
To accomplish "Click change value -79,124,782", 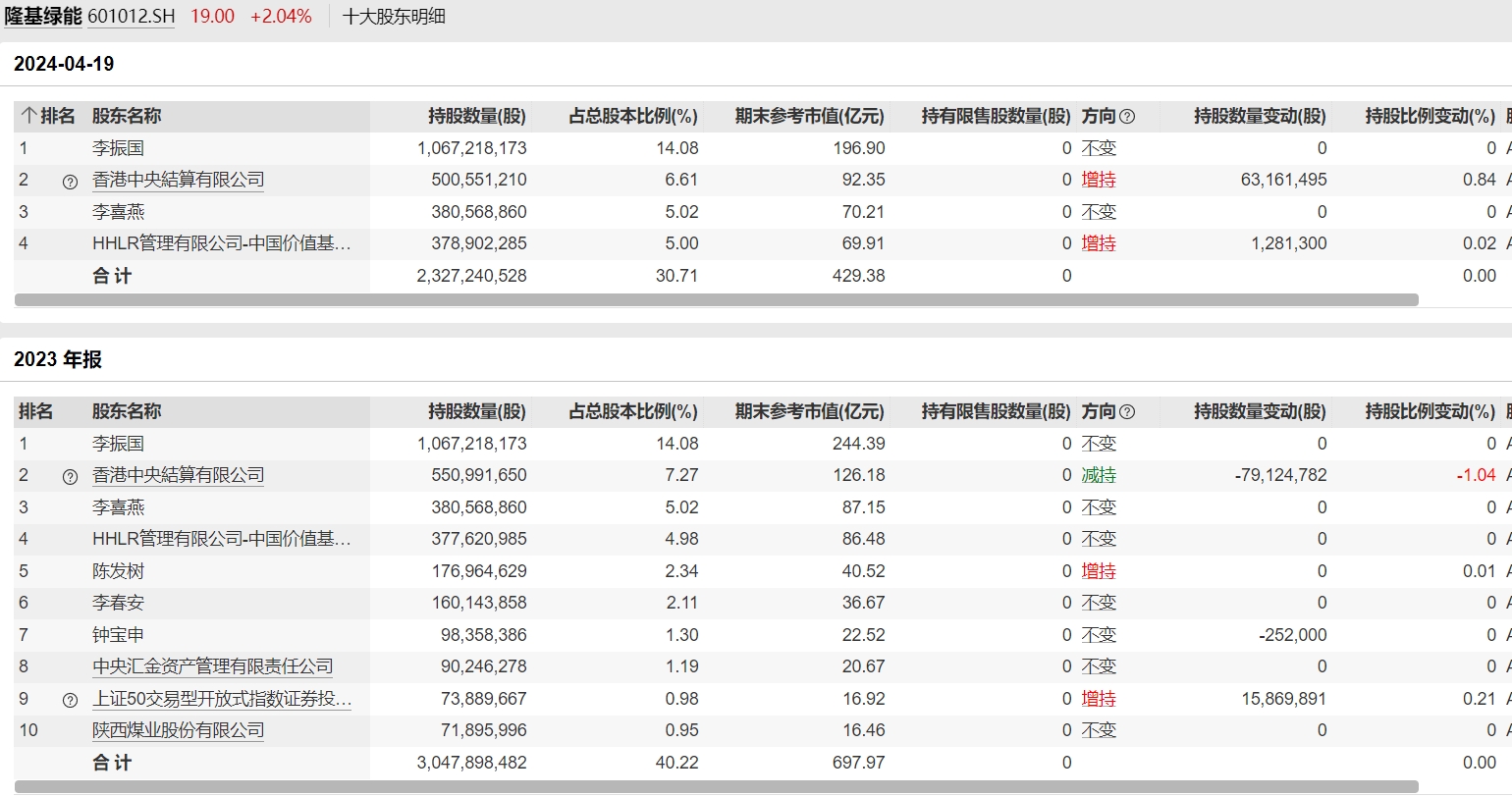I will [1281, 475].
